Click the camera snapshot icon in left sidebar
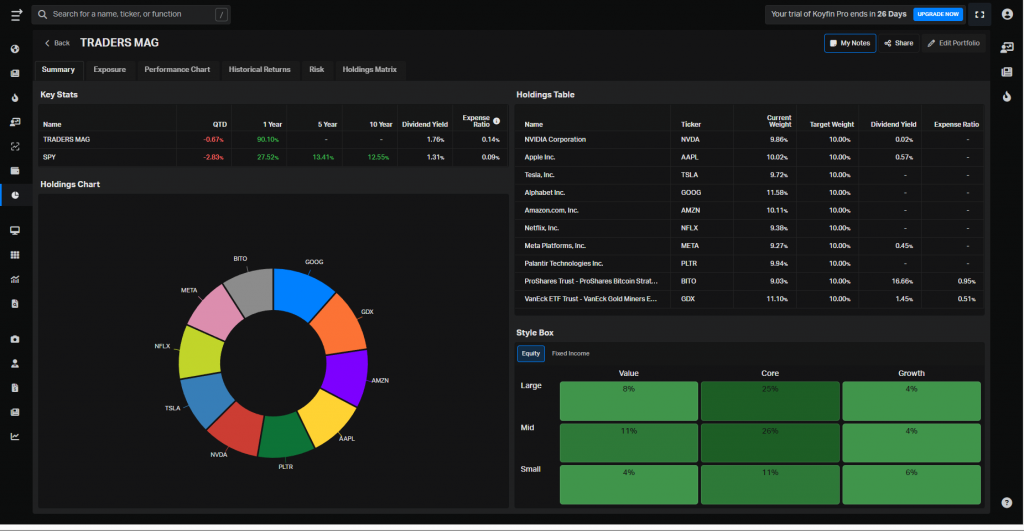The image size is (1024, 531). (15, 339)
